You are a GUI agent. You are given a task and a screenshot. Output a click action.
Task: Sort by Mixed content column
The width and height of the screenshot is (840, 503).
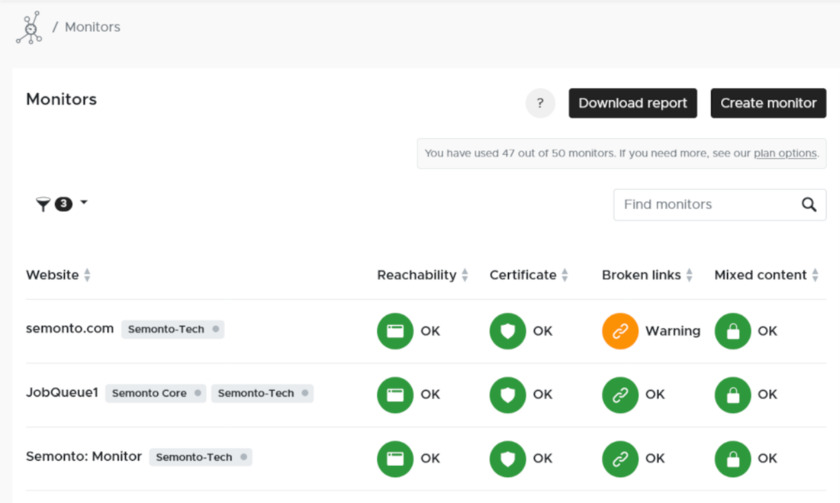click(767, 275)
